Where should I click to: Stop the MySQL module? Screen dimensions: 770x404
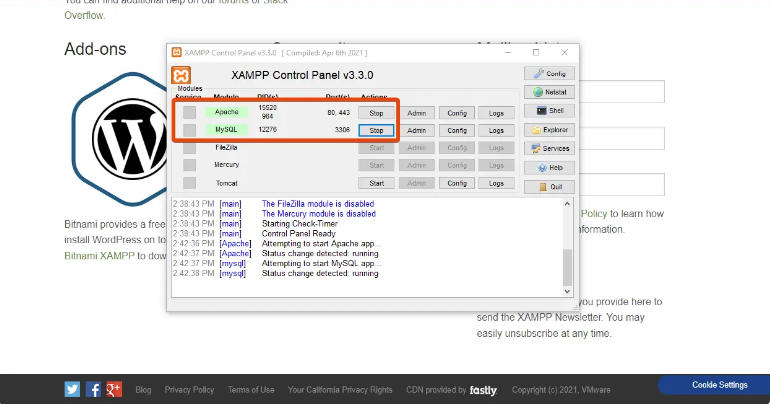(376, 130)
